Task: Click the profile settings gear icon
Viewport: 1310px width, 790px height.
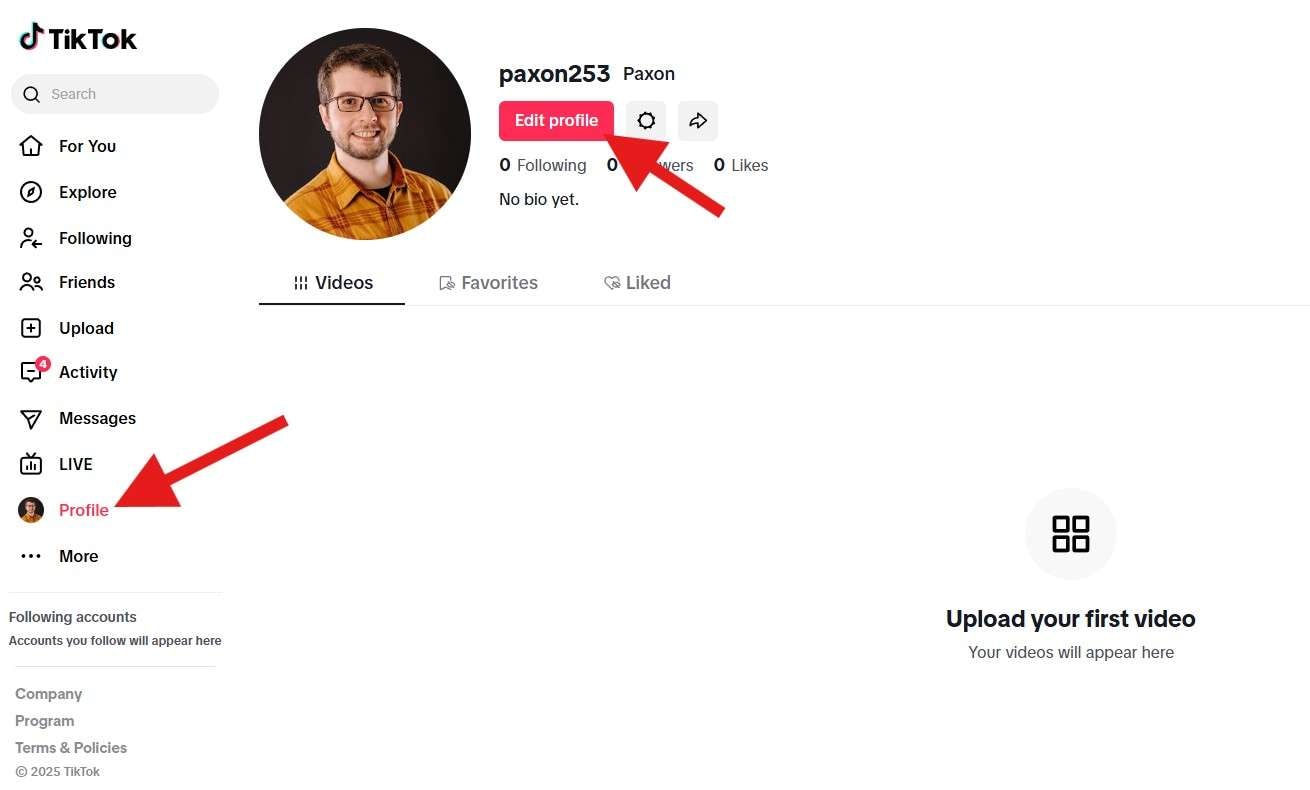Action: click(x=646, y=121)
